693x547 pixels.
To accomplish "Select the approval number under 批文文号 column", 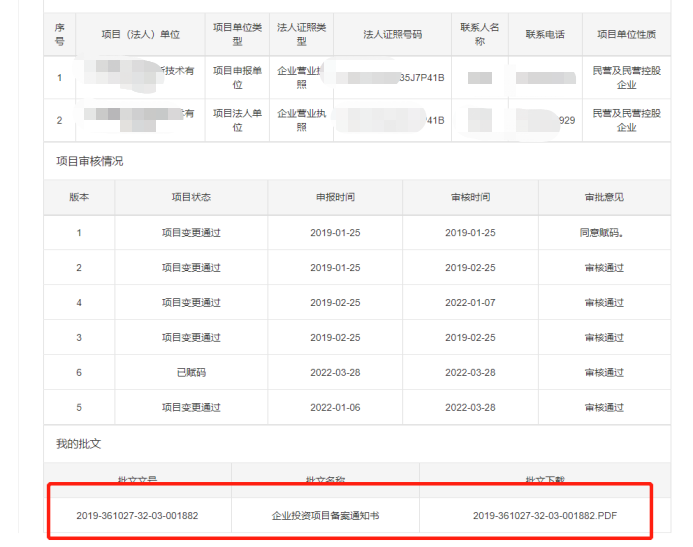I will (x=137, y=516).
